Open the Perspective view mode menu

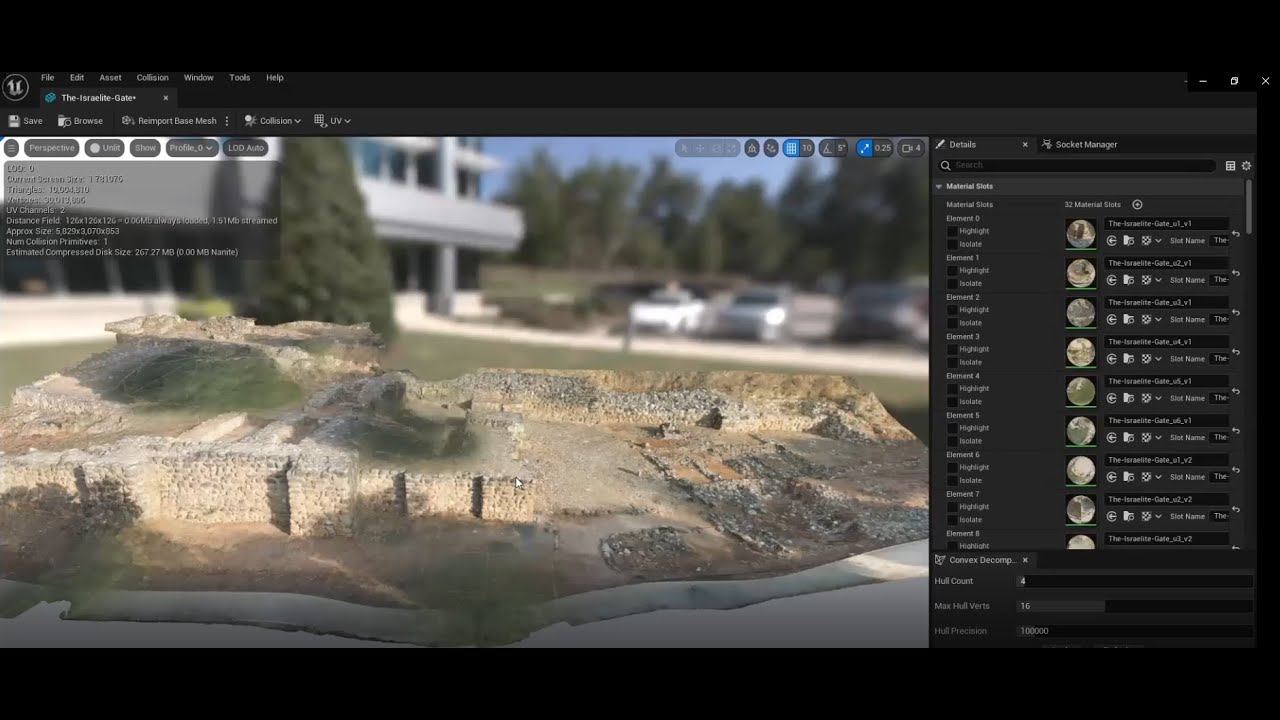[x=51, y=148]
